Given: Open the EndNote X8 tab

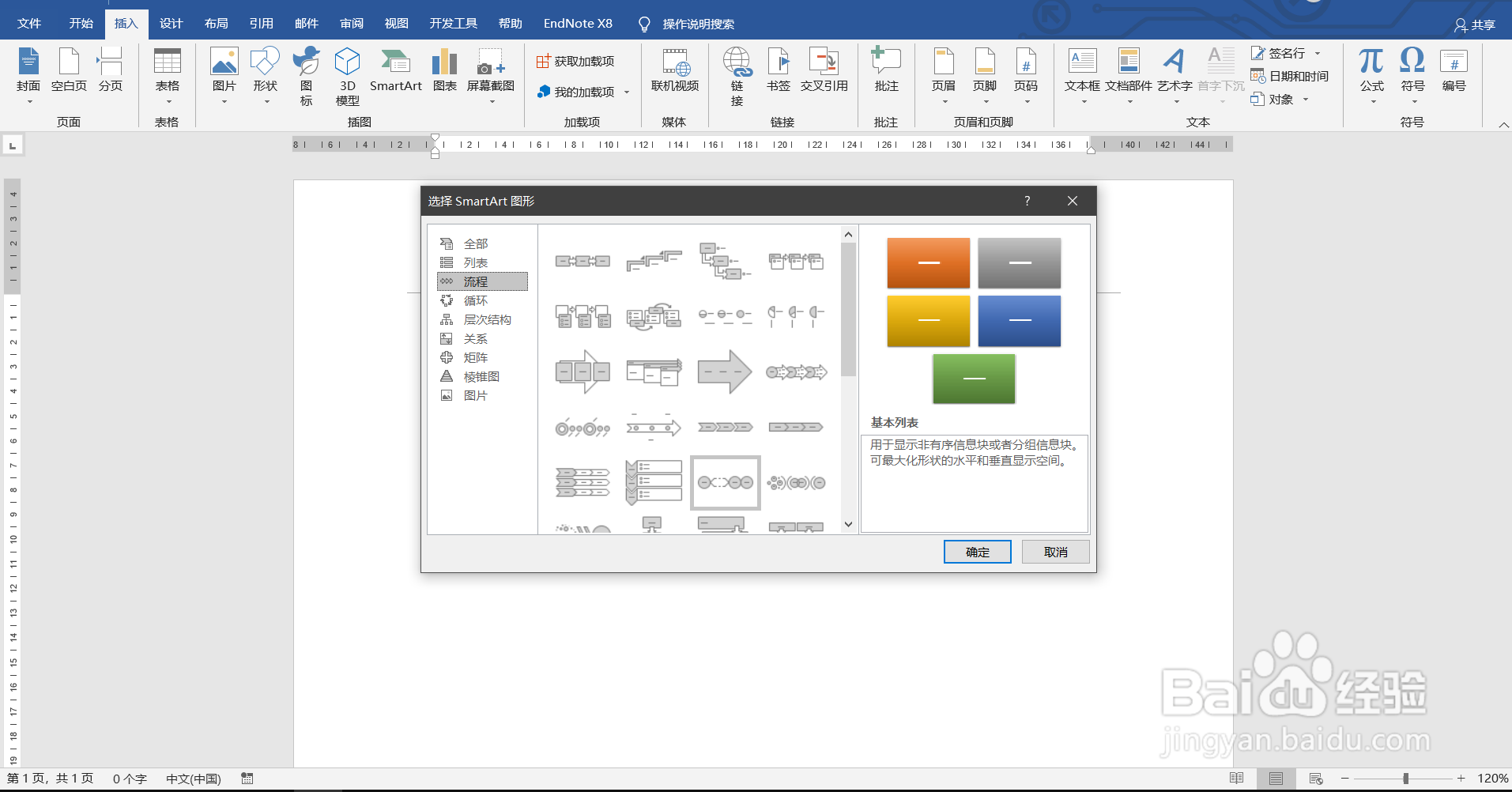Looking at the screenshot, I should click(x=578, y=23).
